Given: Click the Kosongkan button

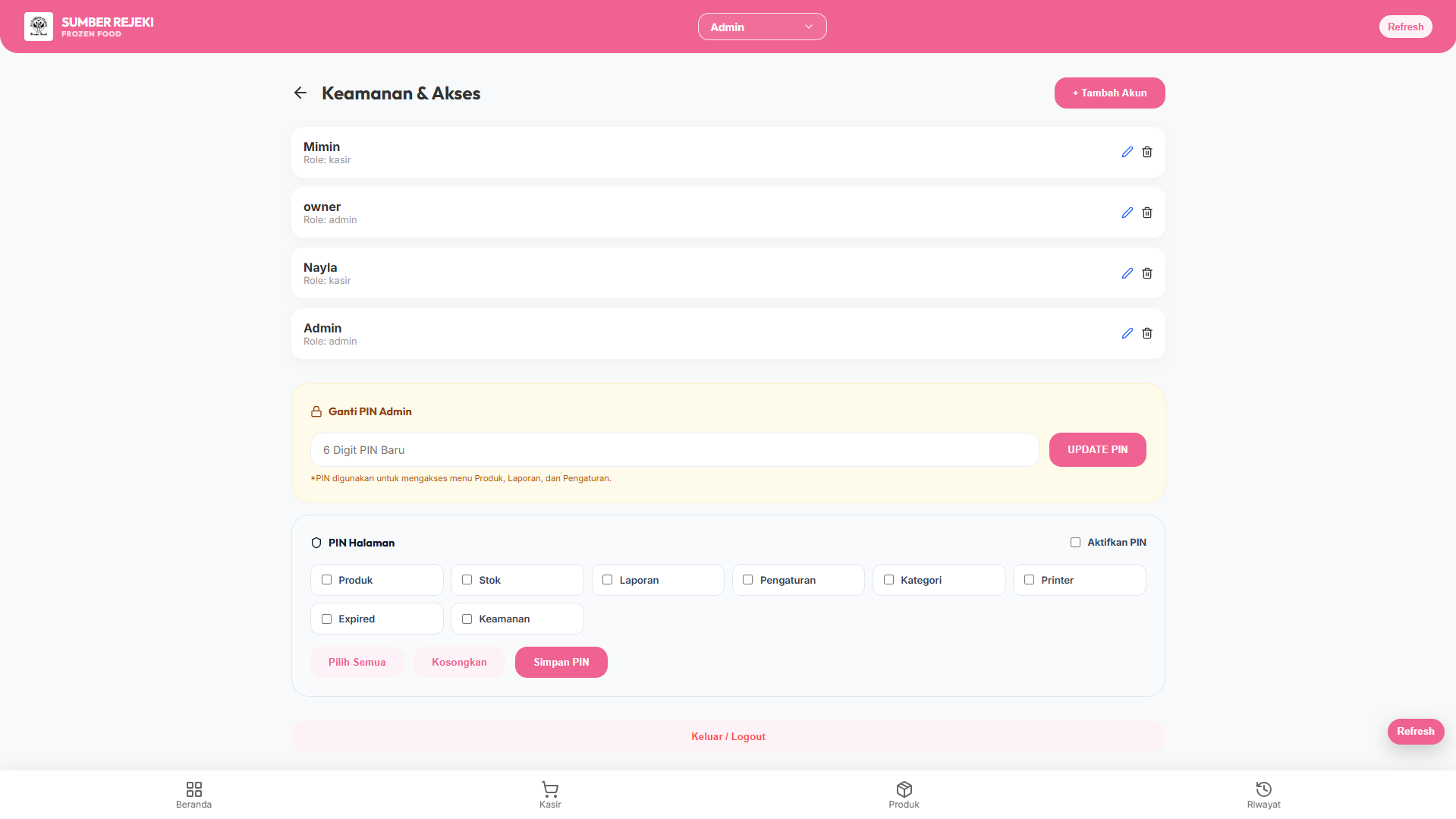Looking at the screenshot, I should tap(459, 662).
